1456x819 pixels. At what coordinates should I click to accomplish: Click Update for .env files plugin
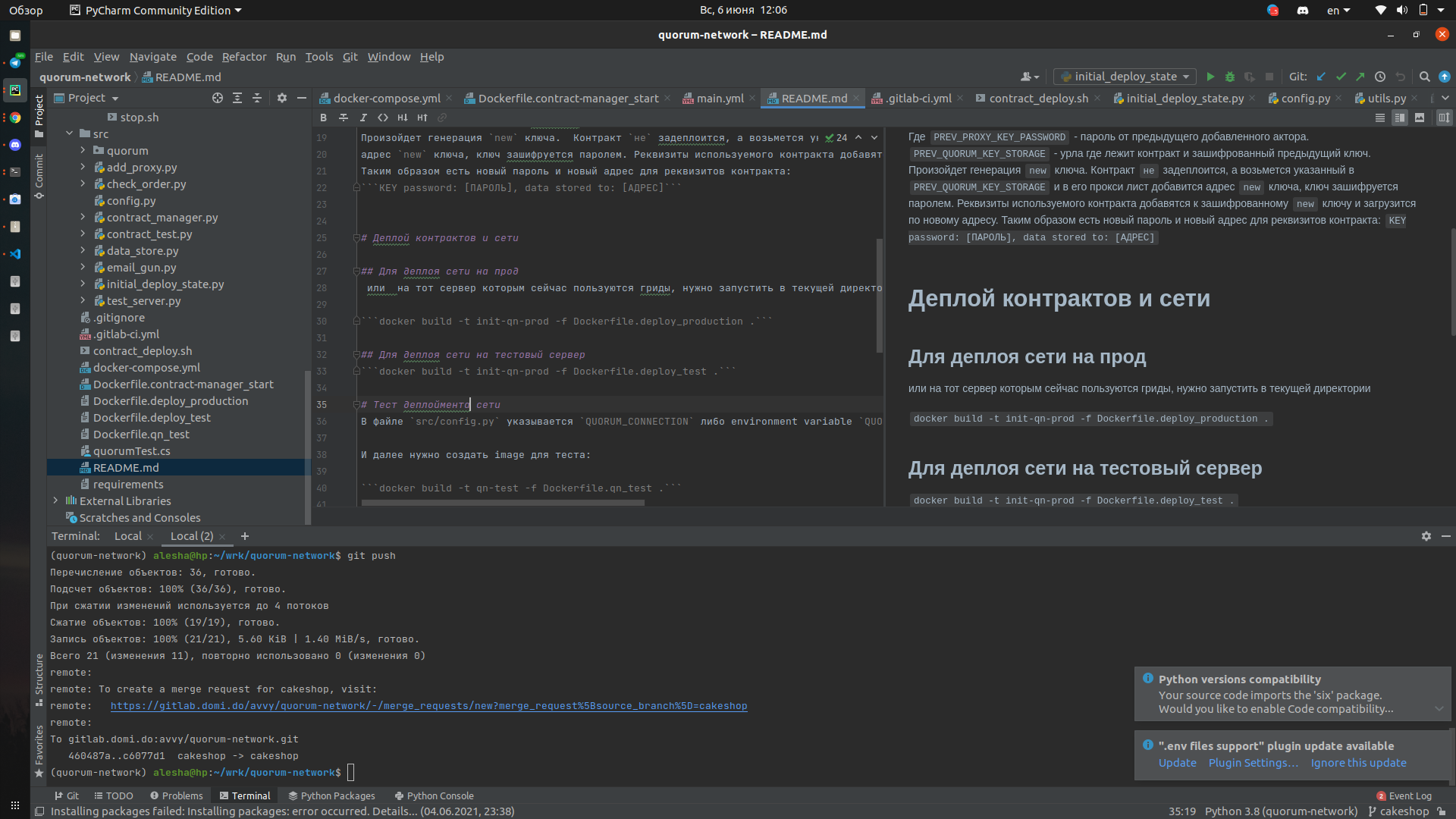pyautogui.click(x=1177, y=763)
